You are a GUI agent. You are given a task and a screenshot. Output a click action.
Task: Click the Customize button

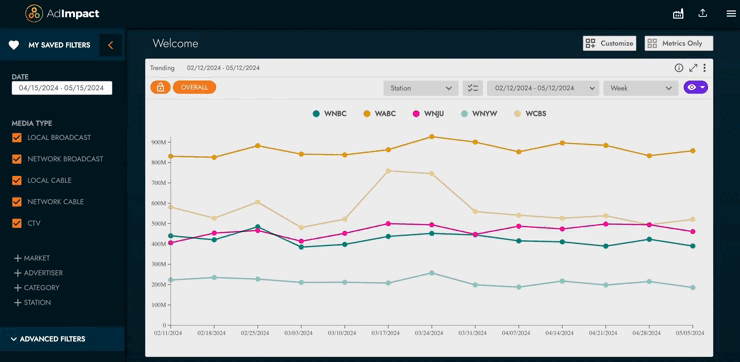[x=610, y=43]
